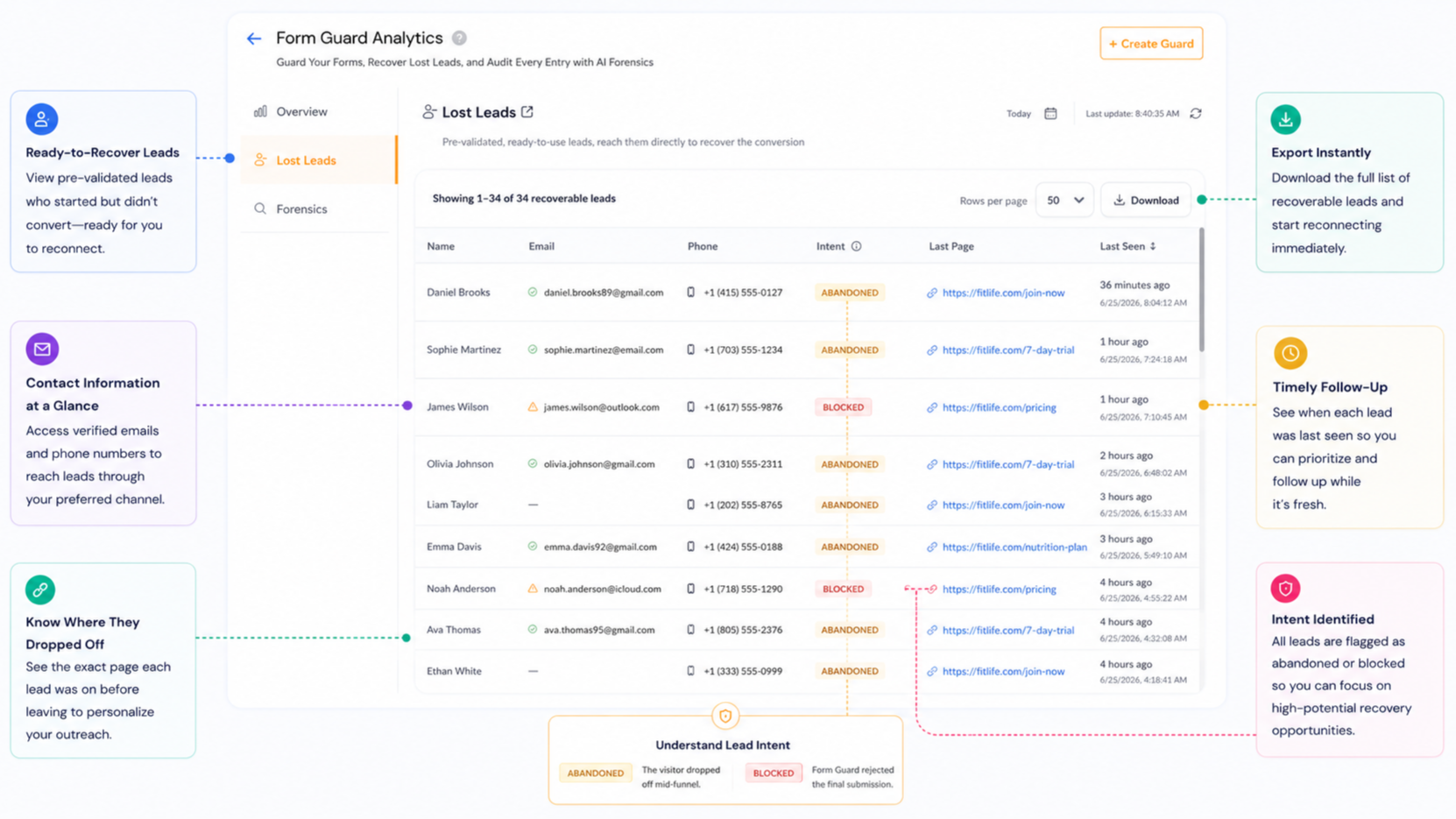Open Daniel Brooks join-now link
This screenshot has width=1456, height=819.
click(x=1003, y=293)
